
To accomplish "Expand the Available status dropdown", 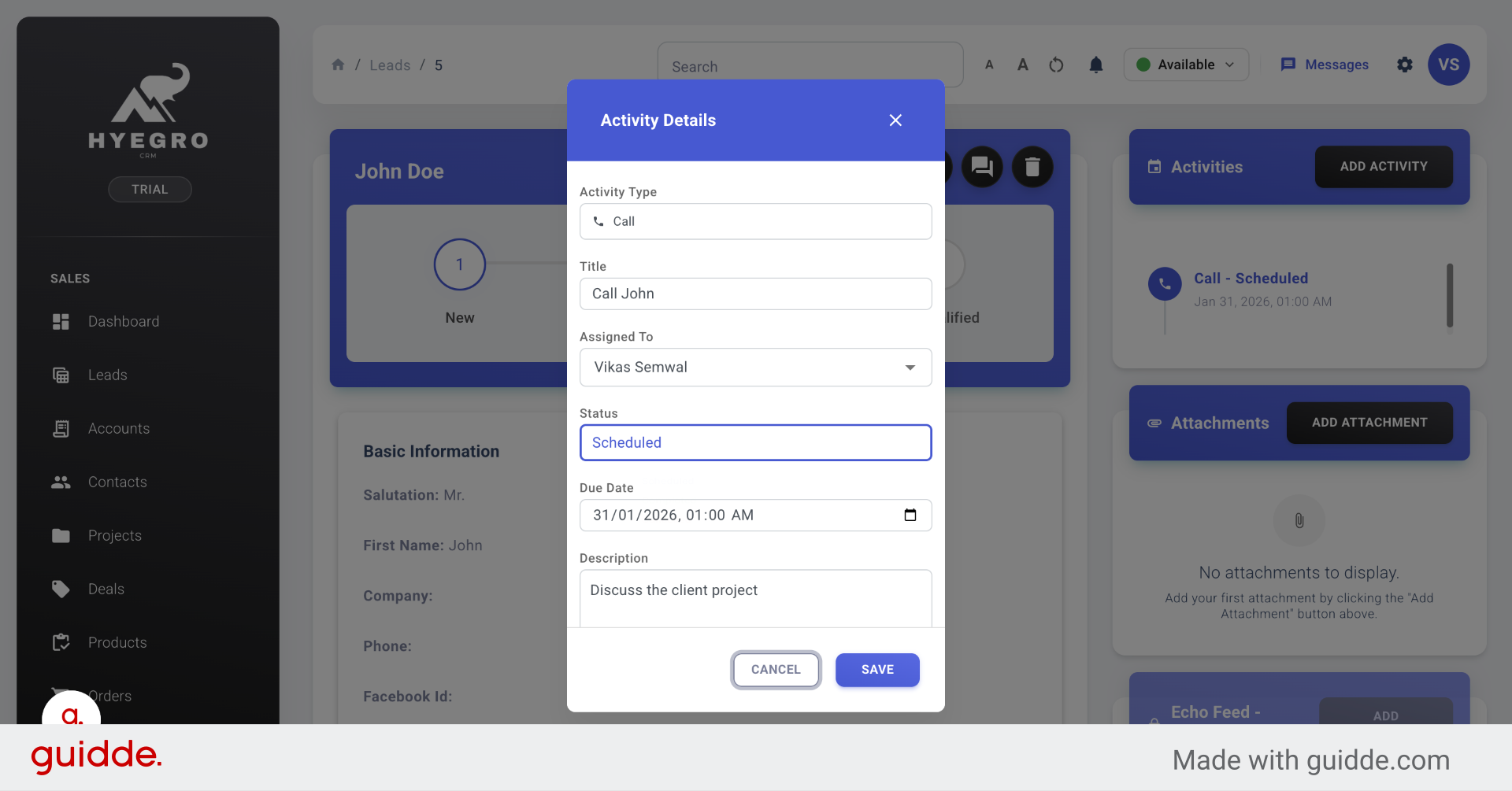I will [x=1229, y=65].
